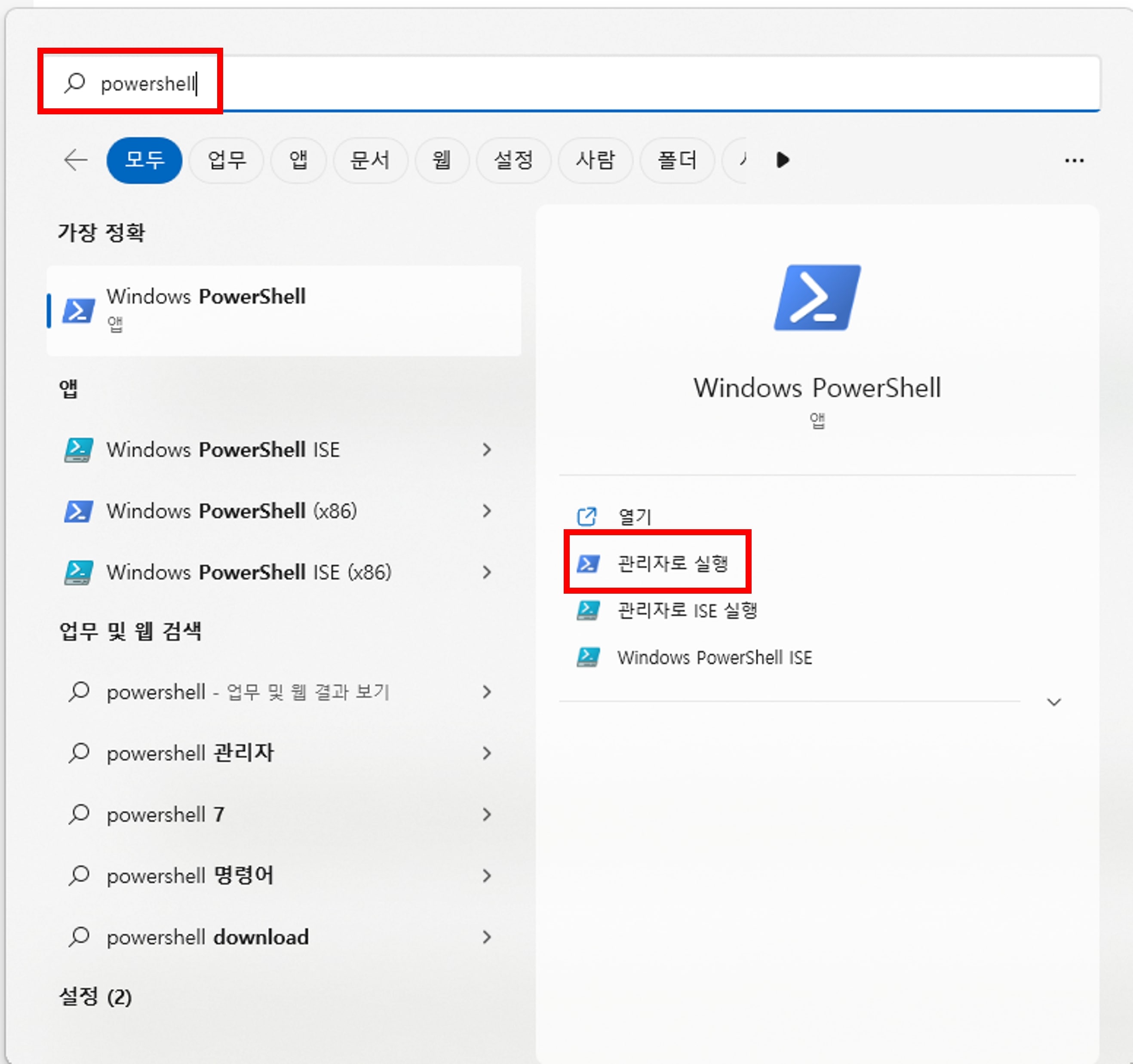
Task: Click search icon beside powershell 명령어
Action: coord(79,875)
